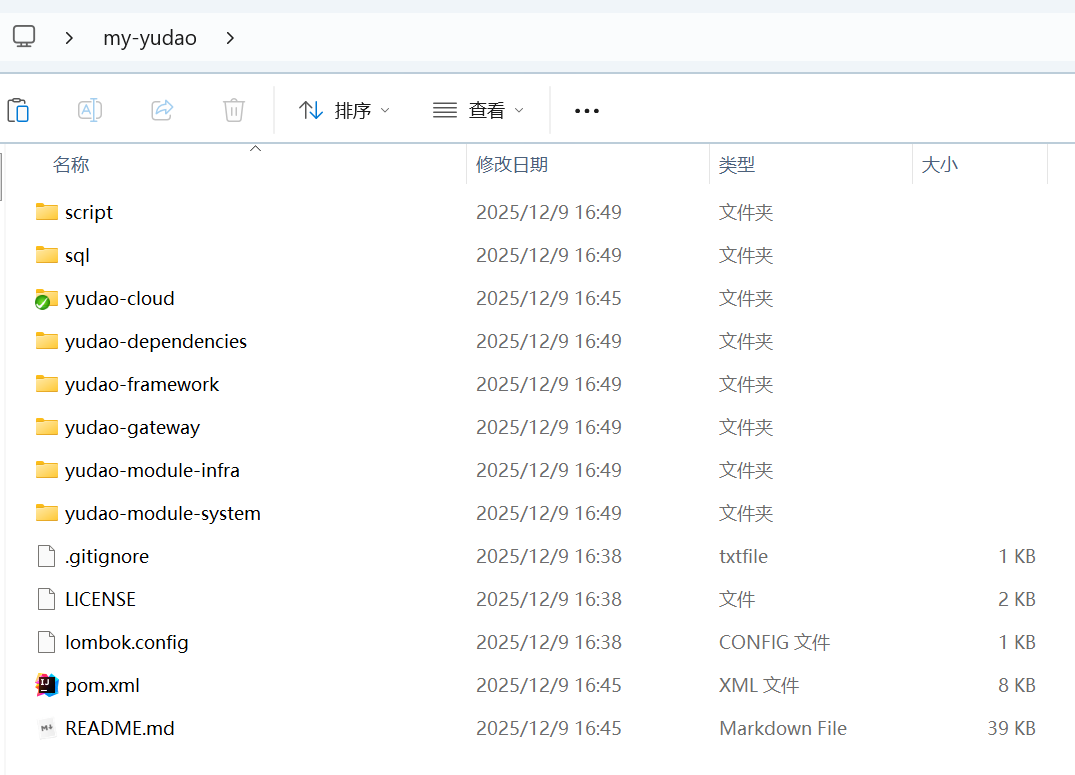1075x775 pixels.
Task: Expand chevron after my-yudao breadcrumb
Action: click(230, 38)
